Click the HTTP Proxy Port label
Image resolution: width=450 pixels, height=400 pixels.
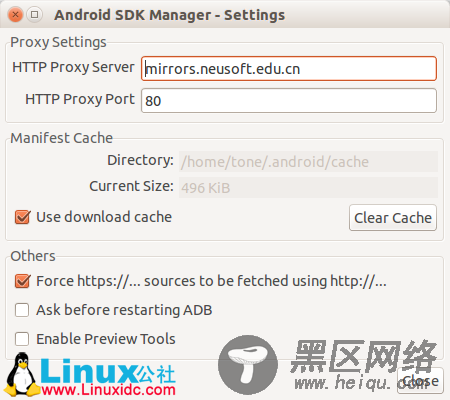pos(80,99)
